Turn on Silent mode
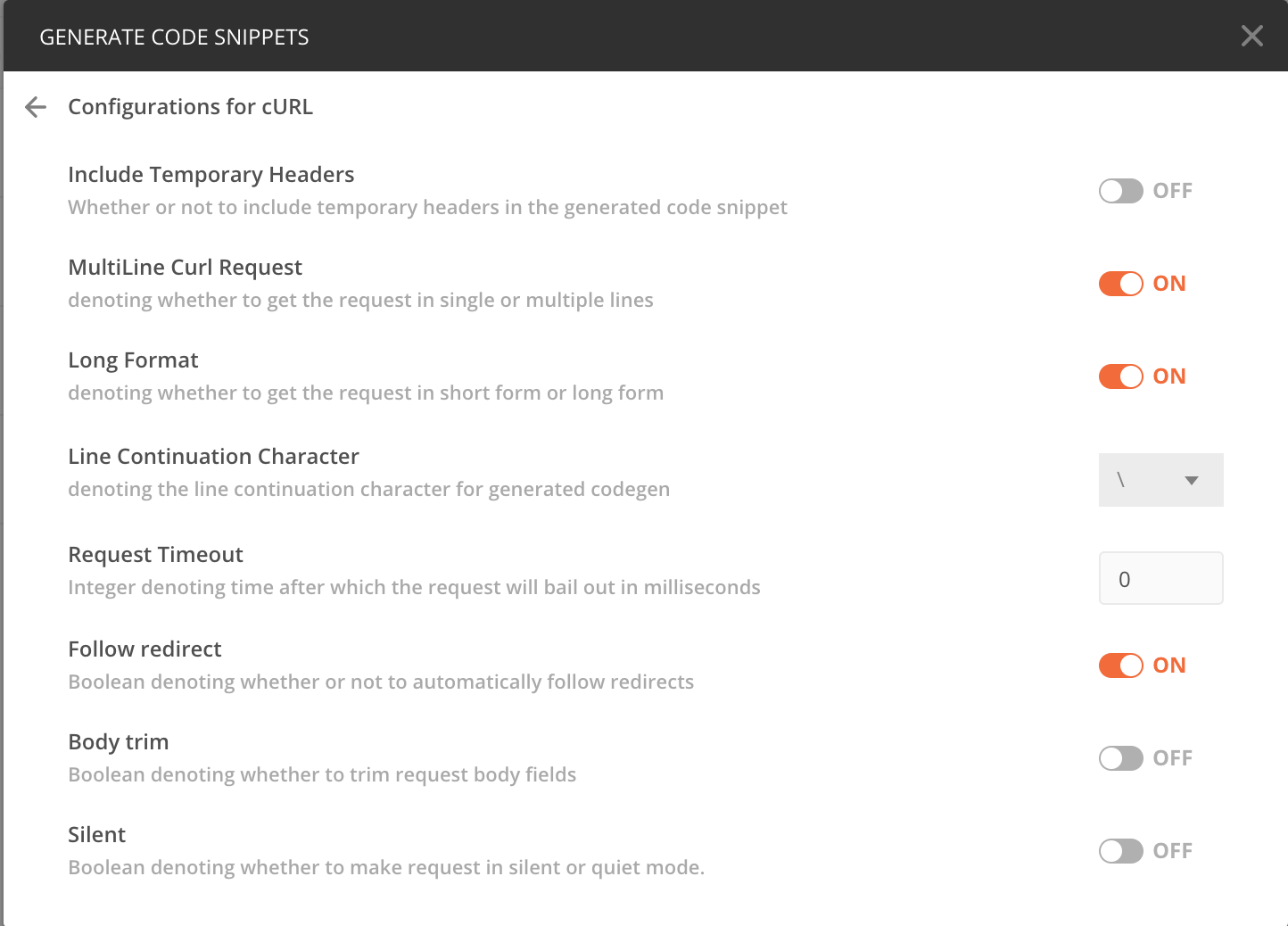This screenshot has height=926, width=1288. pyautogui.click(x=1120, y=851)
